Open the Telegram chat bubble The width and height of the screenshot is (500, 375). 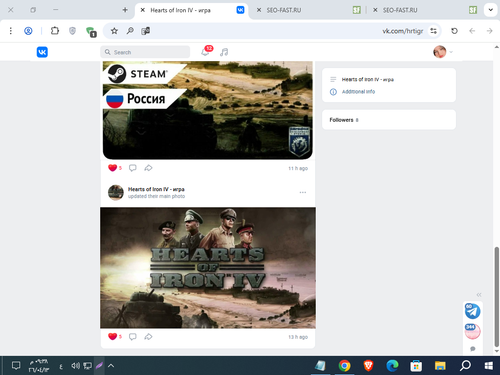click(473, 311)
